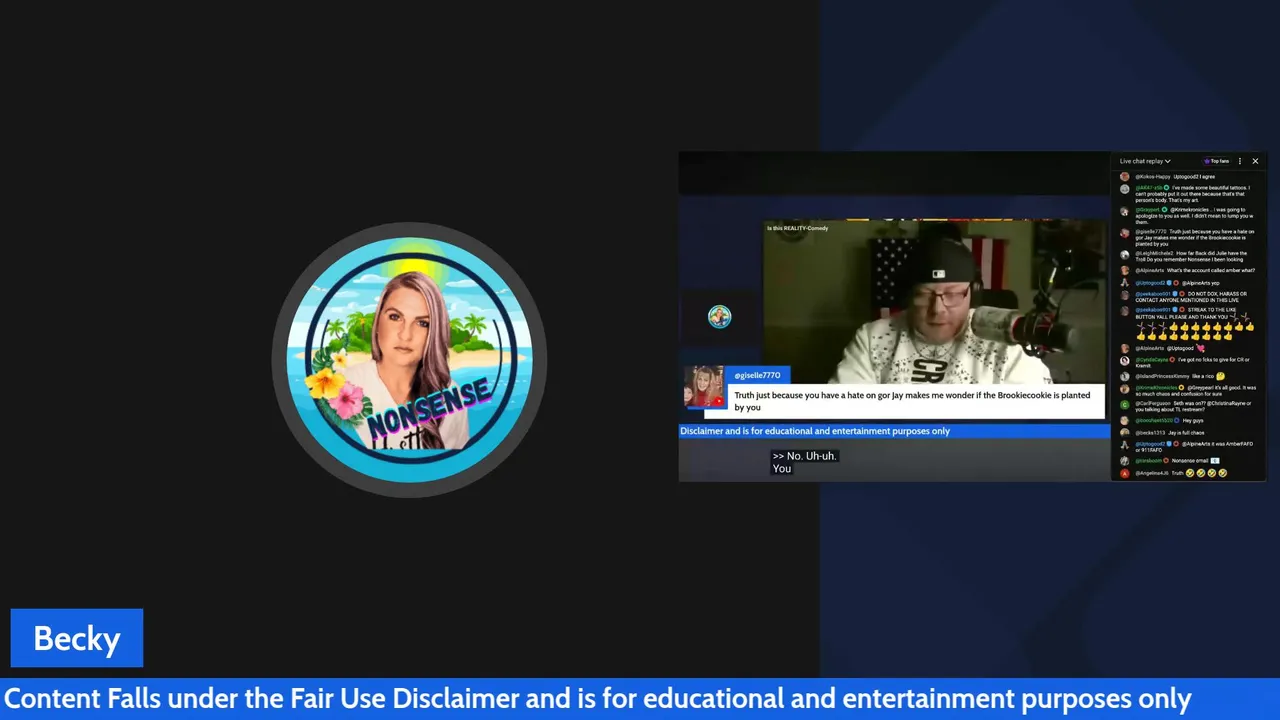Click the avatar beside the @giselle7770 overlay comment
This screenshot has width=1280, height=720.
point(704,387)
